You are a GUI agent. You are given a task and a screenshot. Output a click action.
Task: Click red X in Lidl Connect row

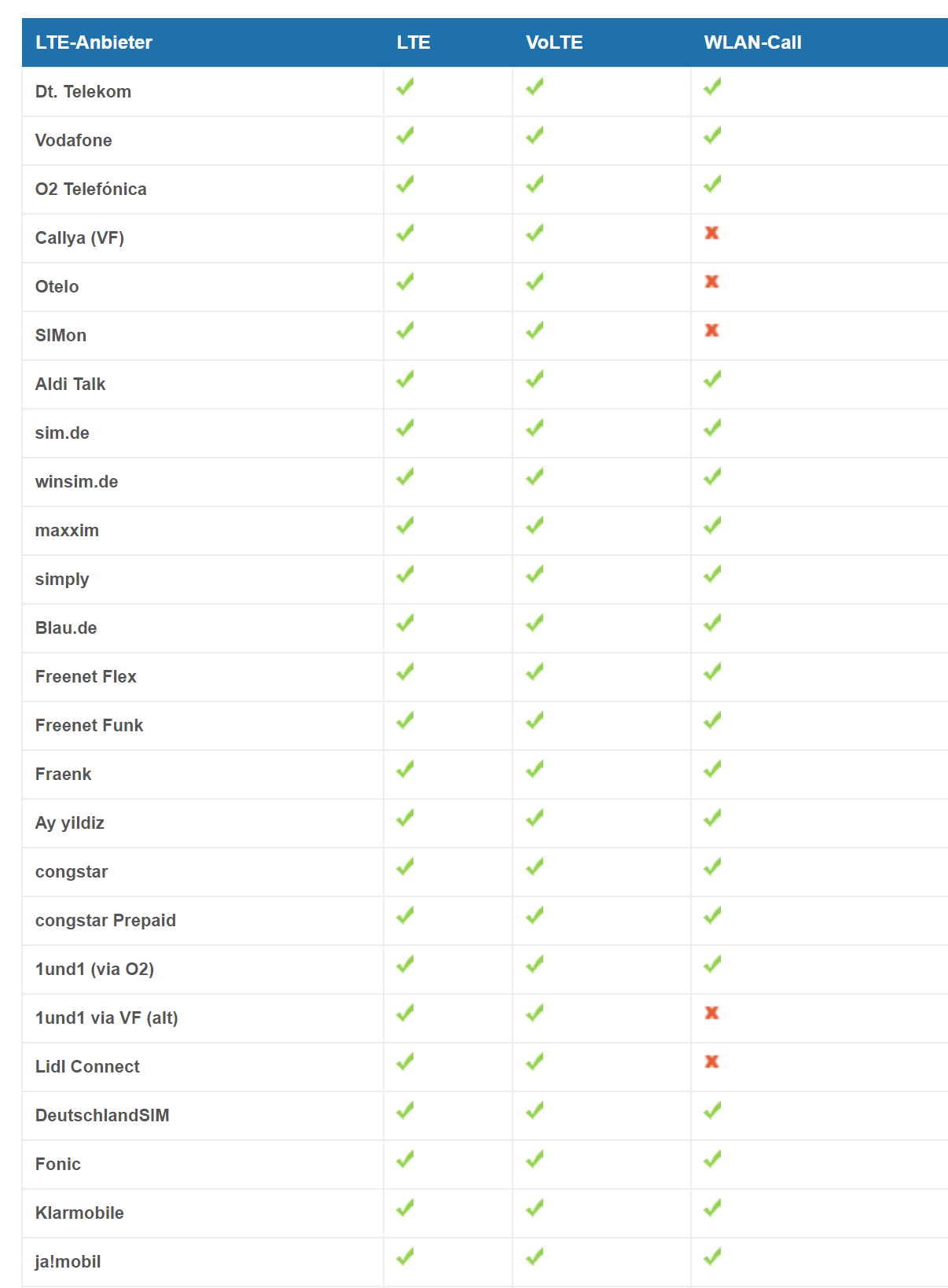pos(711,1062)
